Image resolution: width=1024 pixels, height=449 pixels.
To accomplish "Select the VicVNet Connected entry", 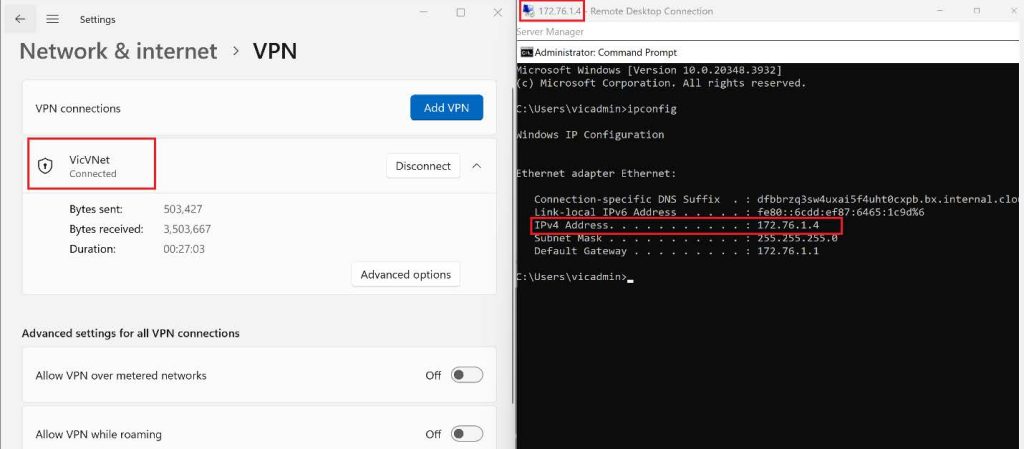I will [93, 165].
